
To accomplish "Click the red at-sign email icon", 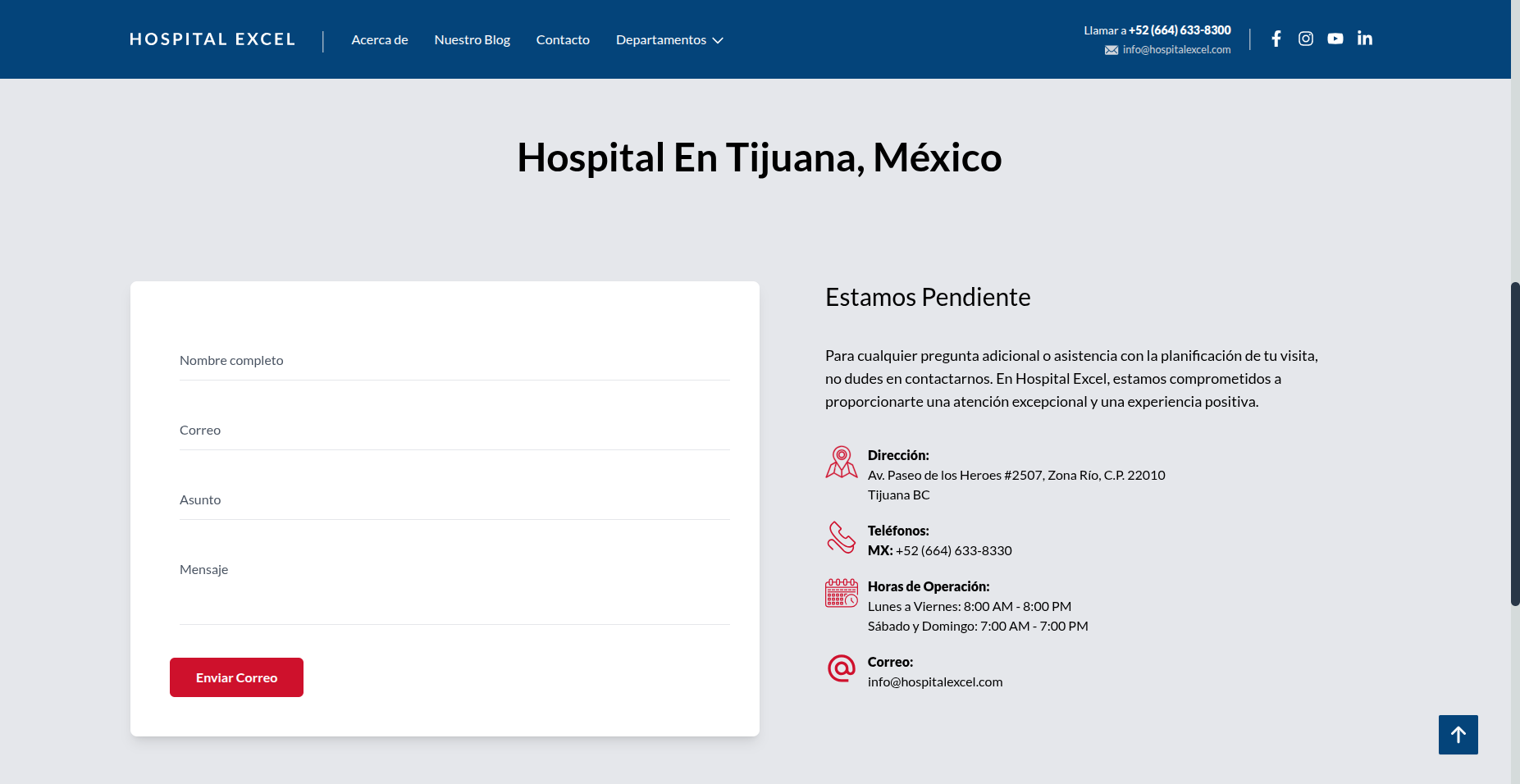I will (x=841, y=668).
